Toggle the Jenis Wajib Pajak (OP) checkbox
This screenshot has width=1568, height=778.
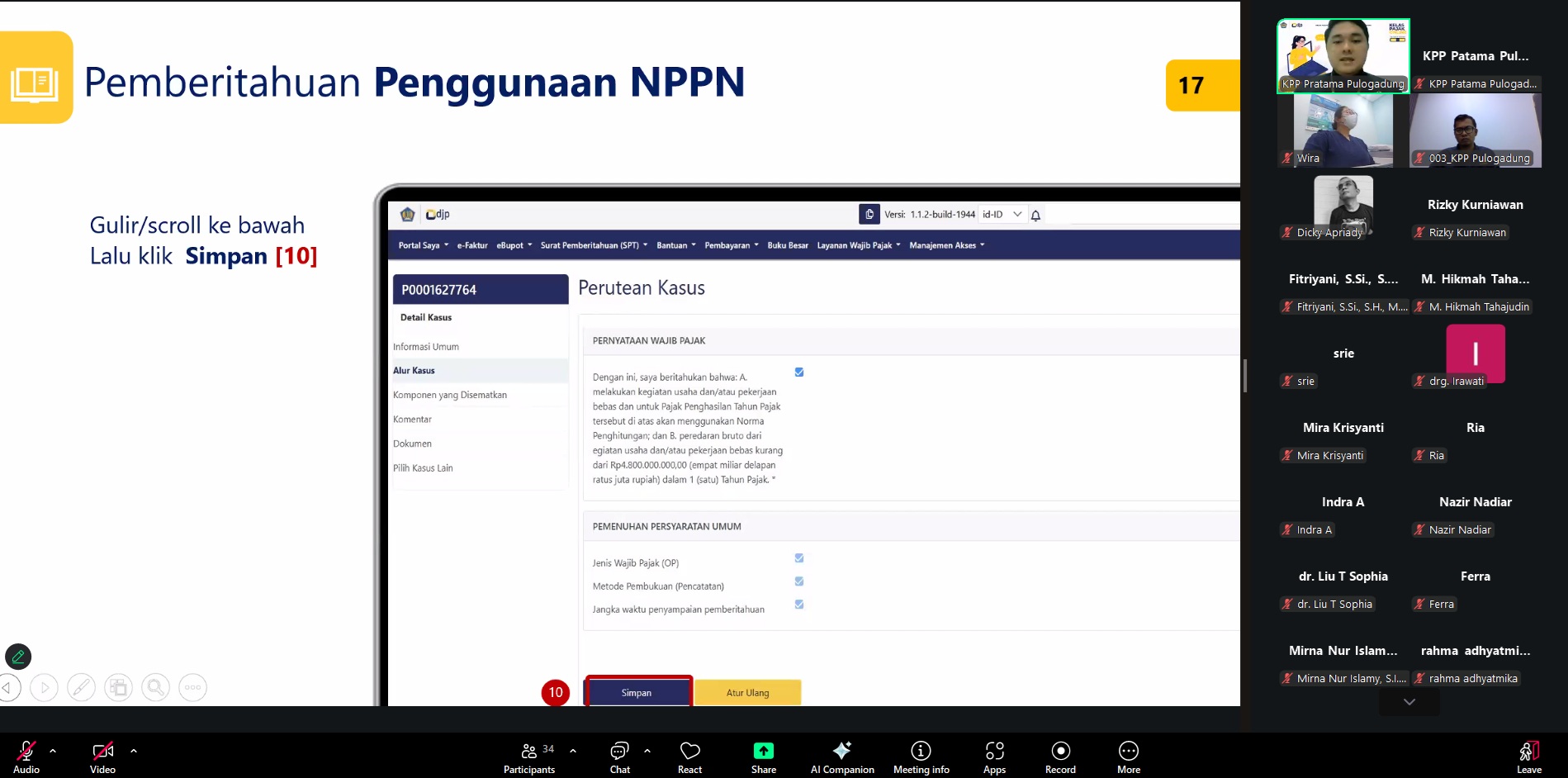coord(798,558)
